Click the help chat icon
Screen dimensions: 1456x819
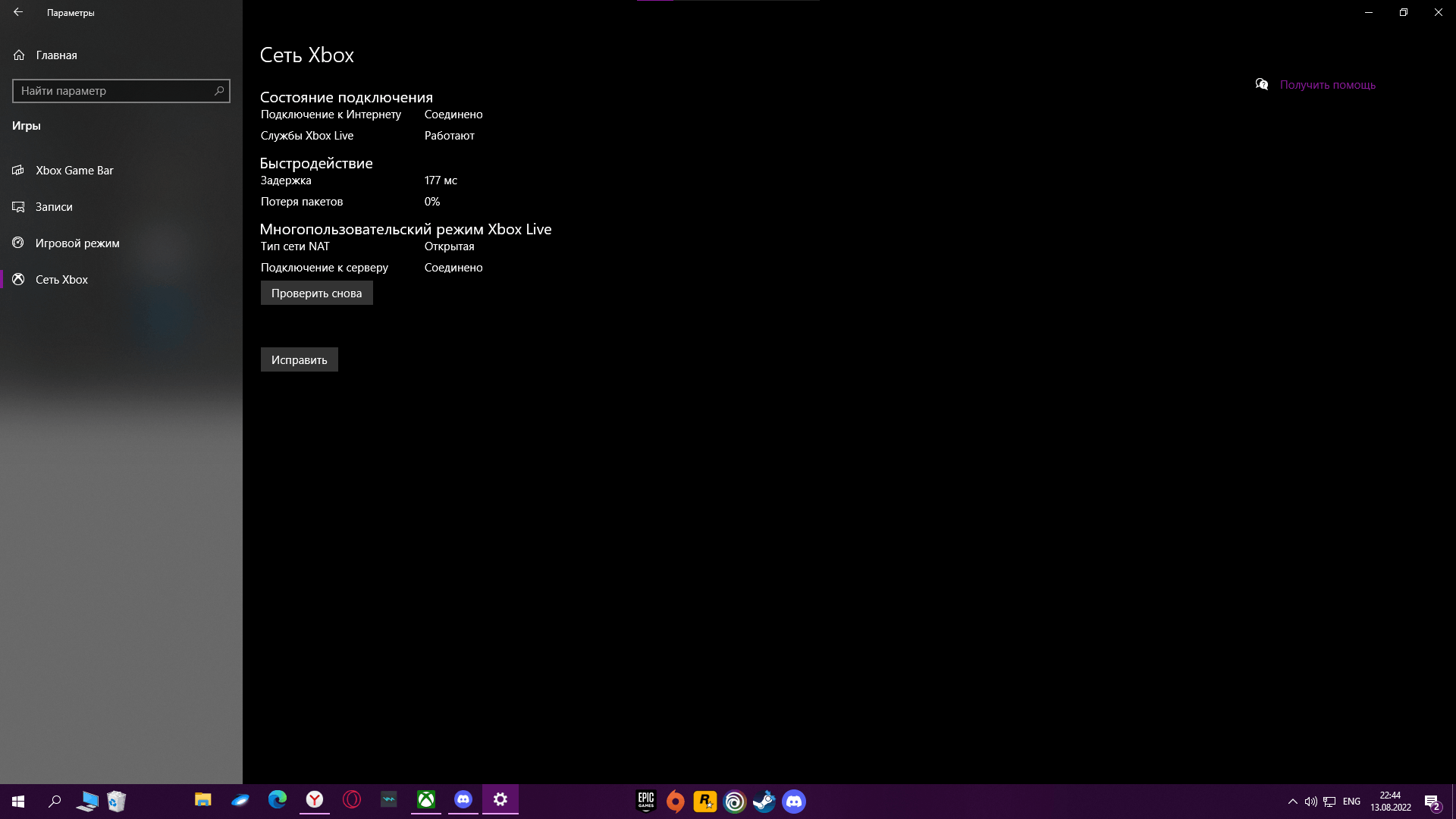(x=1262, y=85)
